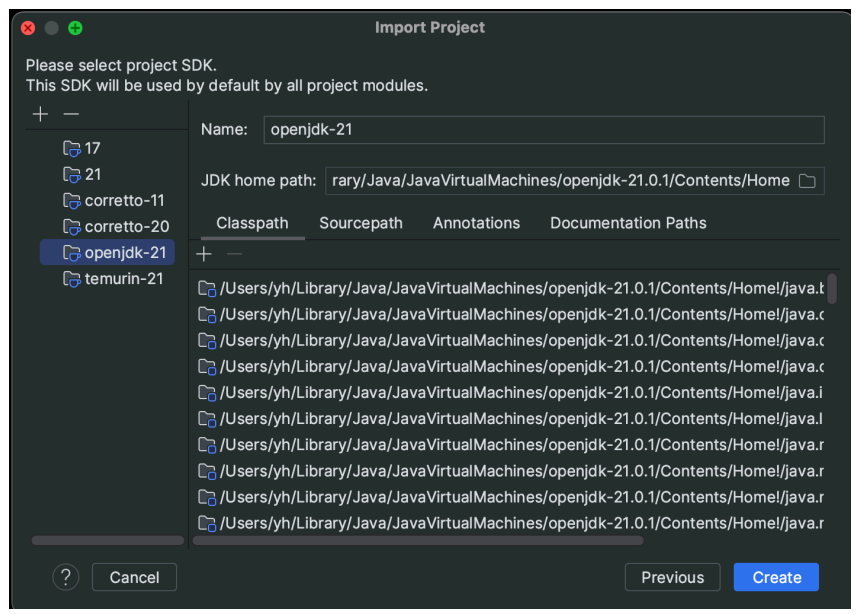Image resolution: width=856 pixels, height=614 pixels.
Task: Open the help question mark button
Action: pyautogui.click(x=66, y=577)
